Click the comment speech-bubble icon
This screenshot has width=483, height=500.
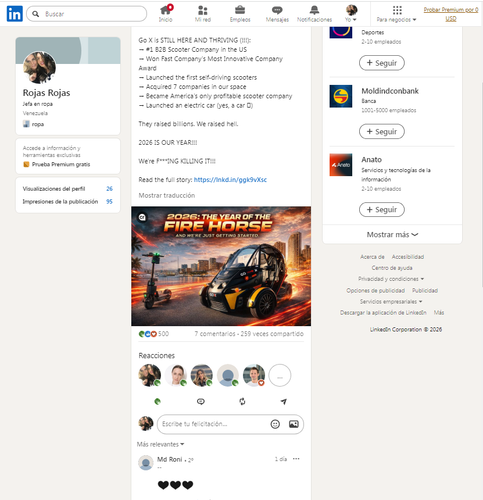(201, 401)
